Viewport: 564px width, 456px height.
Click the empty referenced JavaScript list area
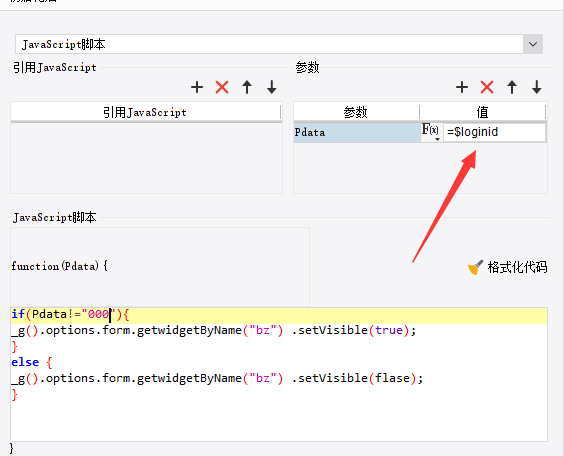[146, 158]
